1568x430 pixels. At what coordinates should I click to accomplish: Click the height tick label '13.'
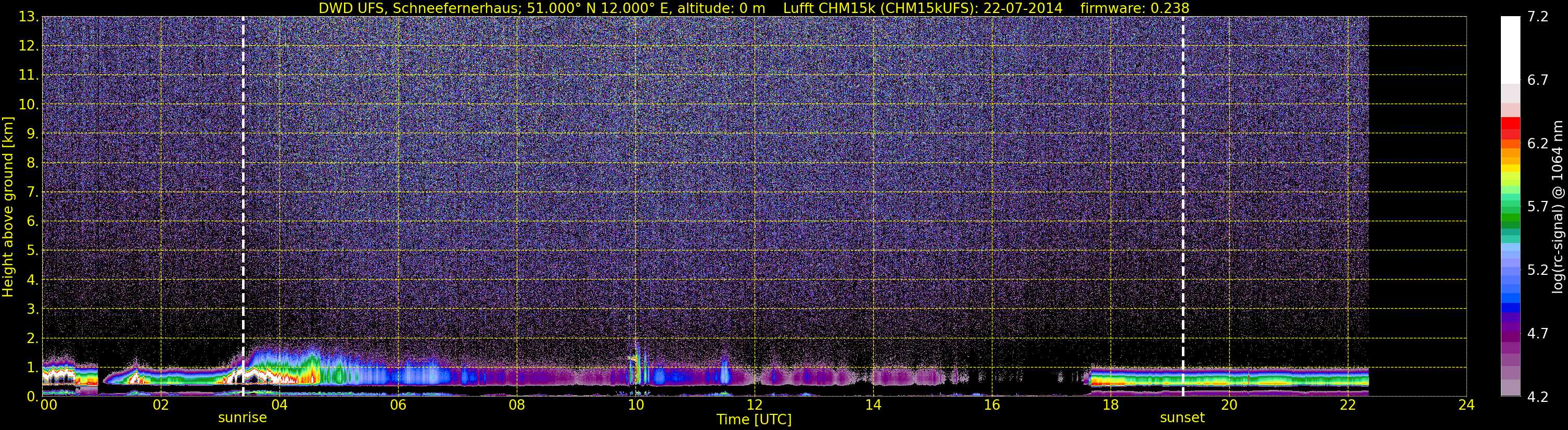pos(29,17)
